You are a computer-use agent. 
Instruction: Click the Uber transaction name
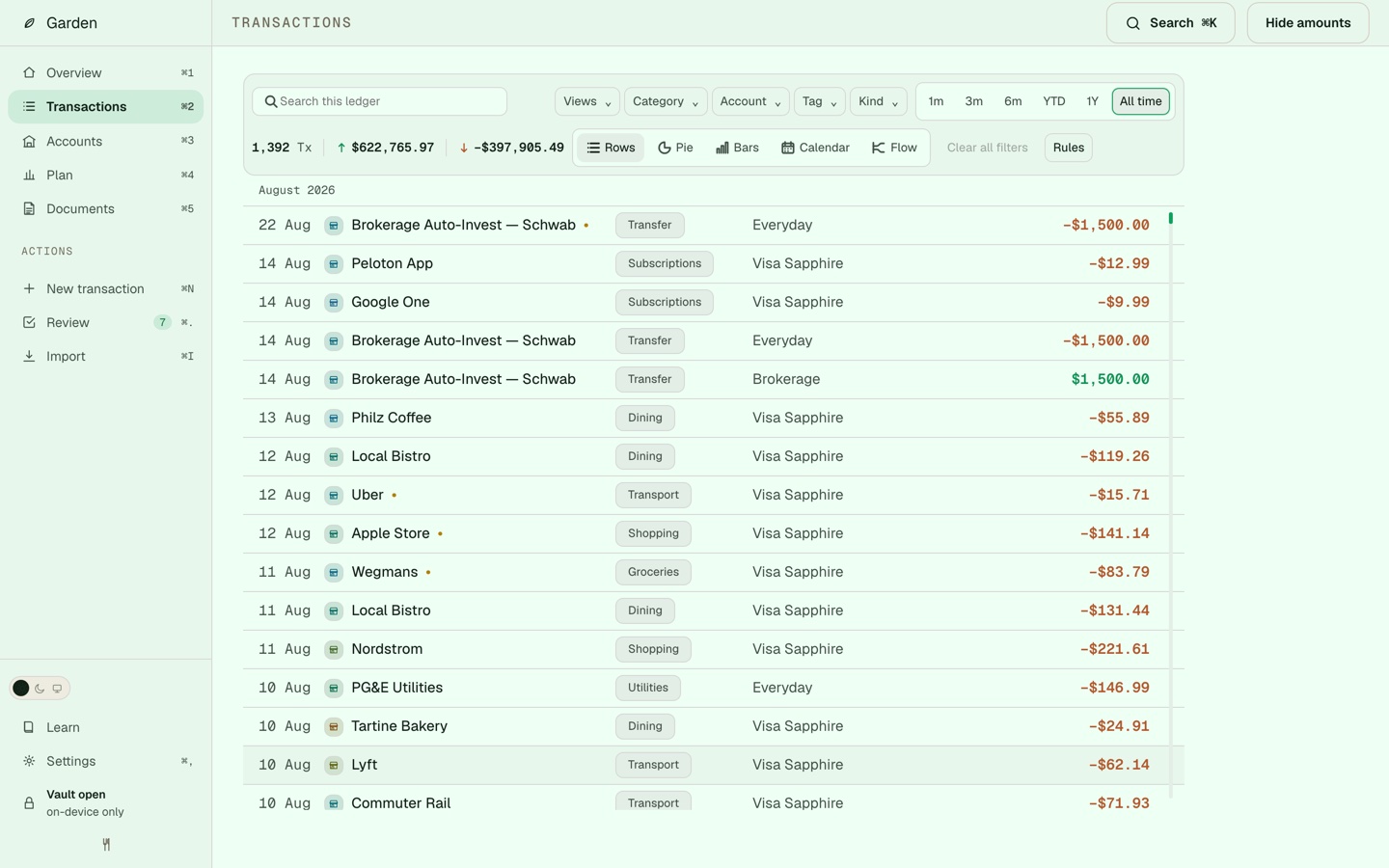pyautogui.click(x=368, y=495)
